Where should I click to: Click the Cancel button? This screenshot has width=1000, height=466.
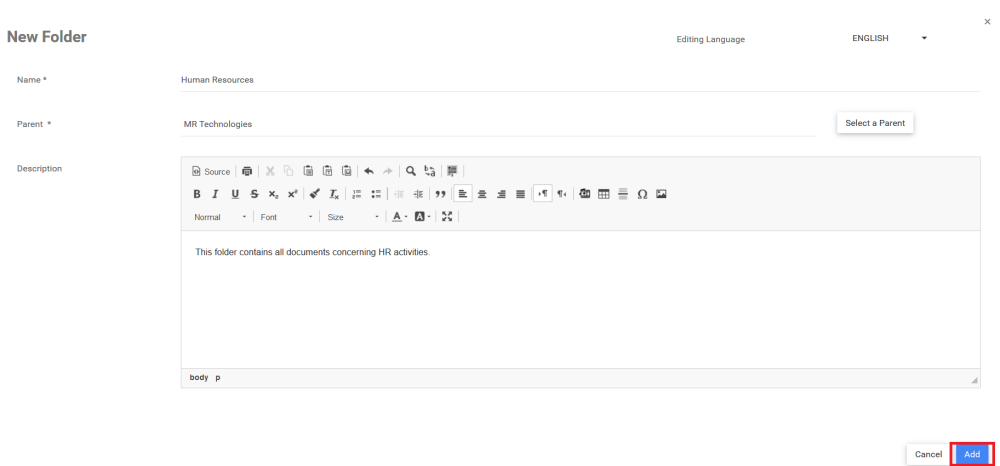pyautogui.click(x=929, y=455)
